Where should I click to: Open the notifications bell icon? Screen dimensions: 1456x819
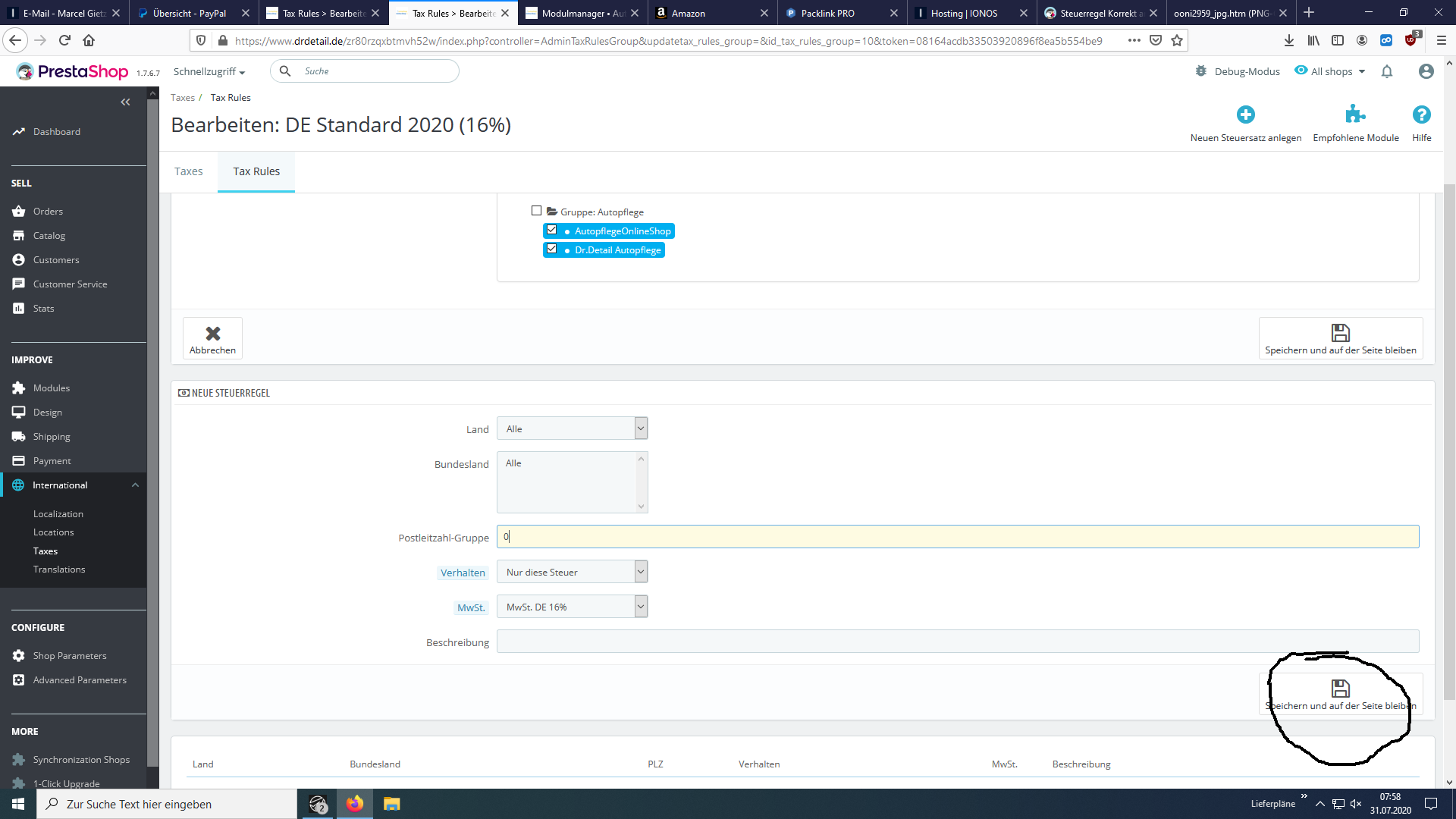pos(1388,71)
